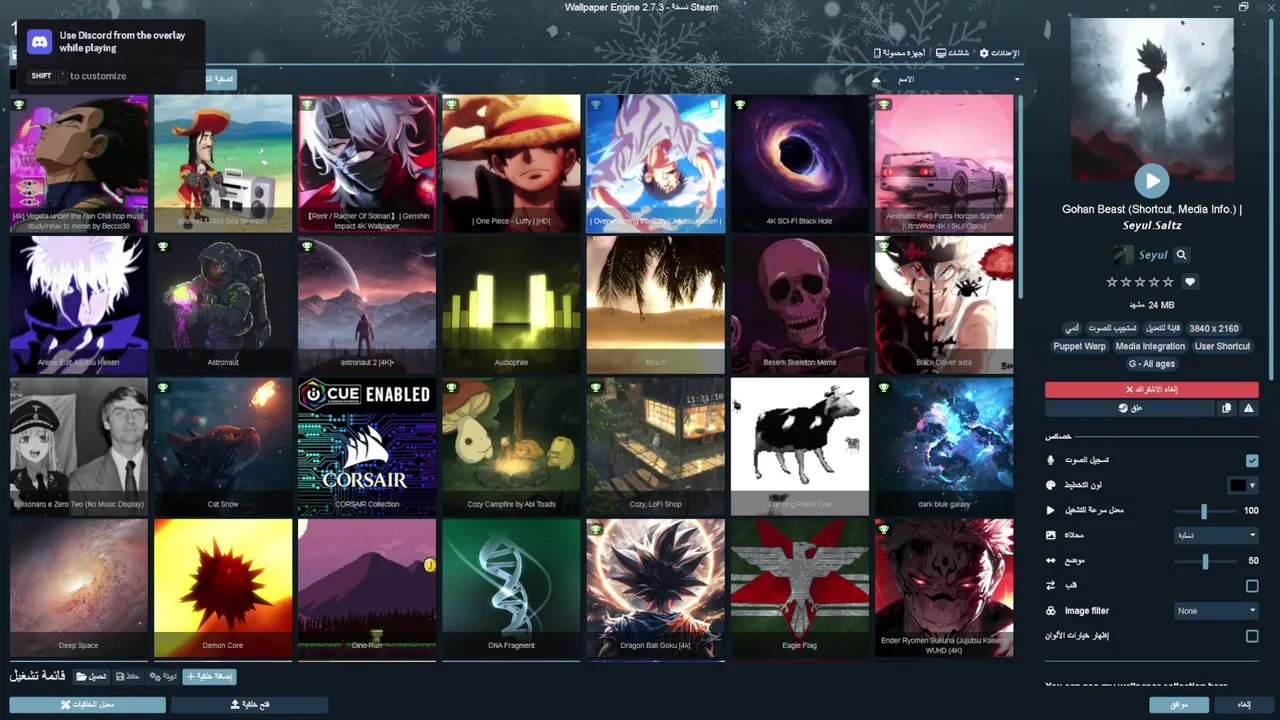
Task: Report wallpaper using the warning triangle icon
Action: 1248,408
